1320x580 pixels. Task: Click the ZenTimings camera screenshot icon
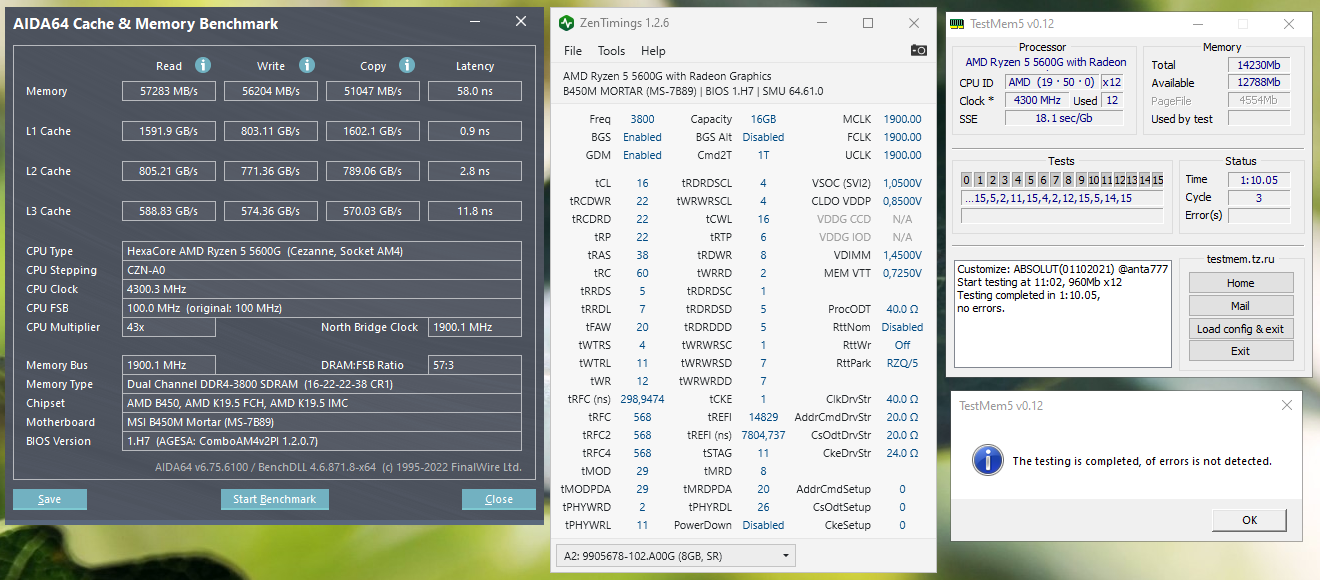918,50
